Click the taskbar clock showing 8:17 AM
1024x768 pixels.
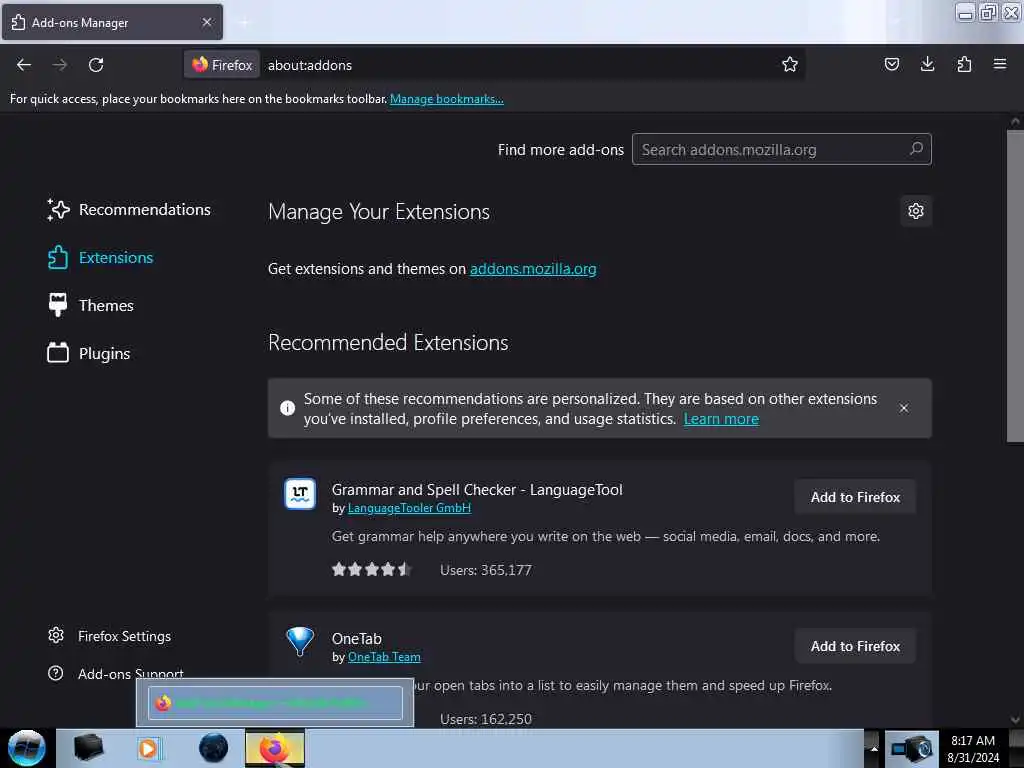pos(973,748)
